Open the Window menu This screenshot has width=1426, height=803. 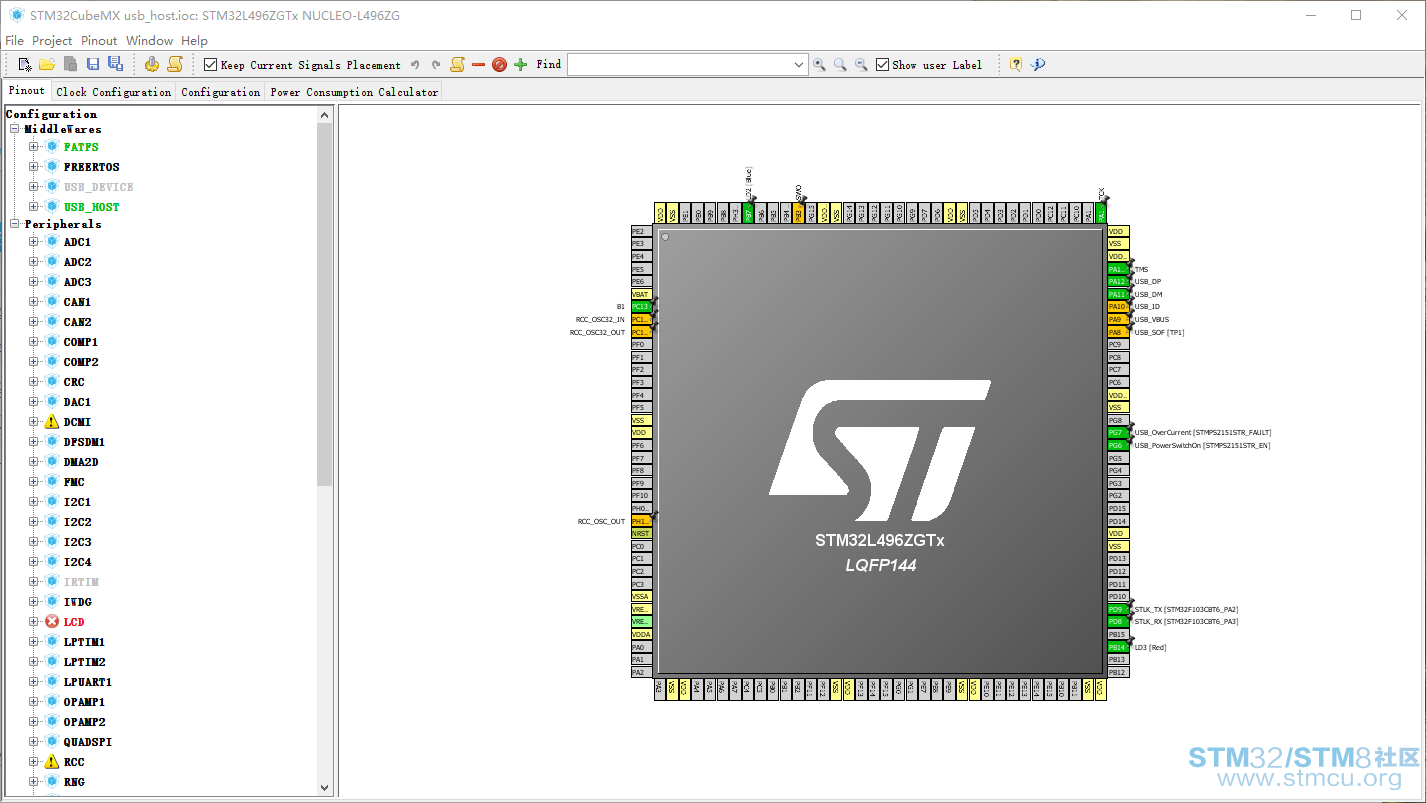[150, 41]
